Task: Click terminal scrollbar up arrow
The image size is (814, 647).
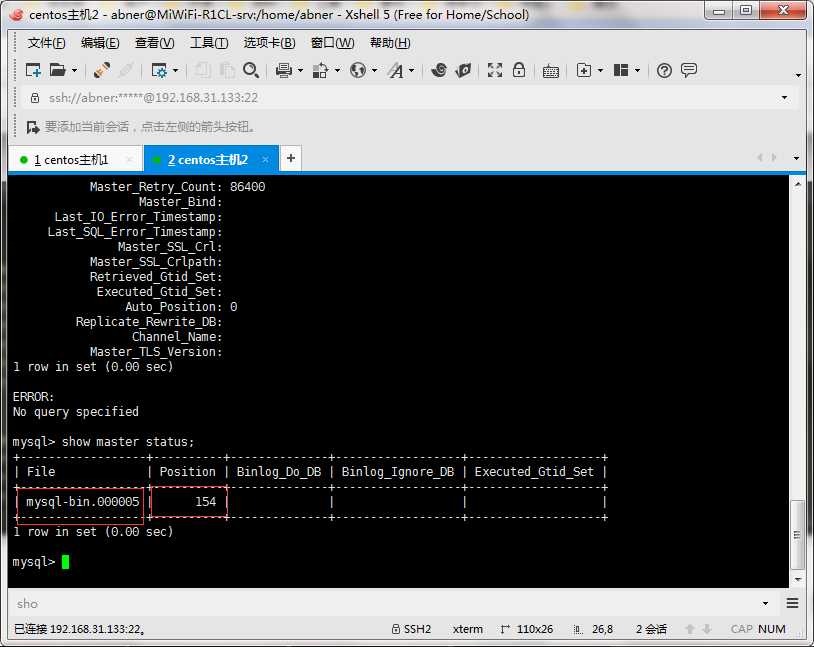Action: tap(797, 184)
